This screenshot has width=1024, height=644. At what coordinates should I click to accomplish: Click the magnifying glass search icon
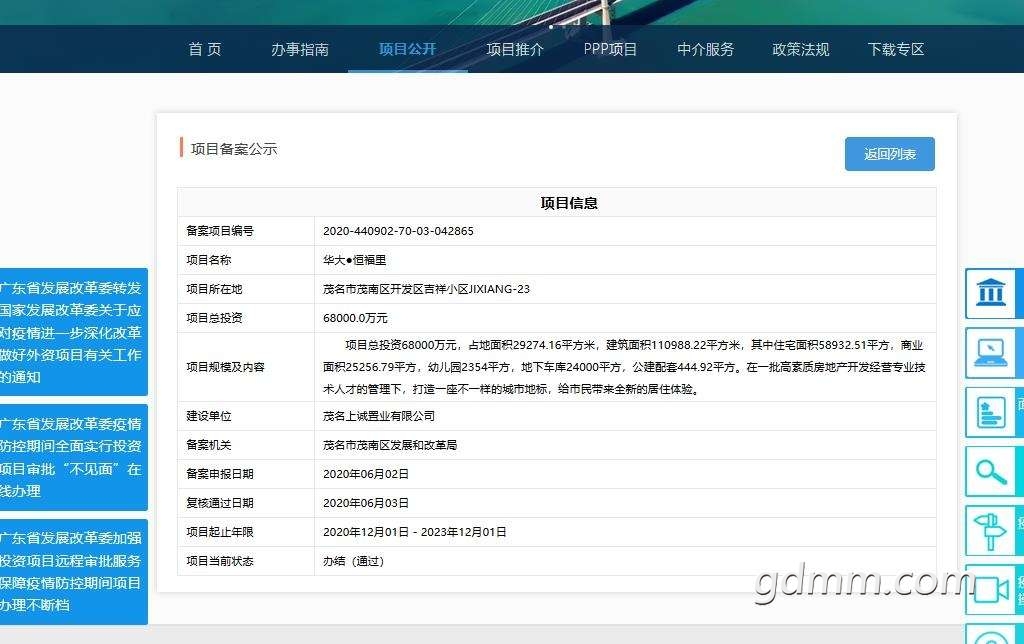[x=992, y=471]
